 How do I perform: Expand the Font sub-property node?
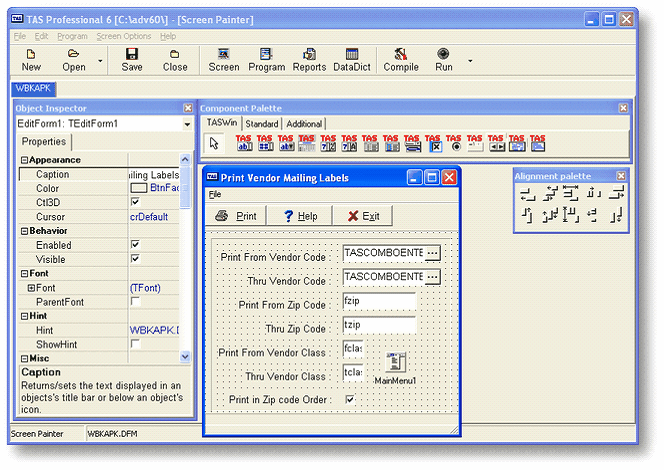31,288
